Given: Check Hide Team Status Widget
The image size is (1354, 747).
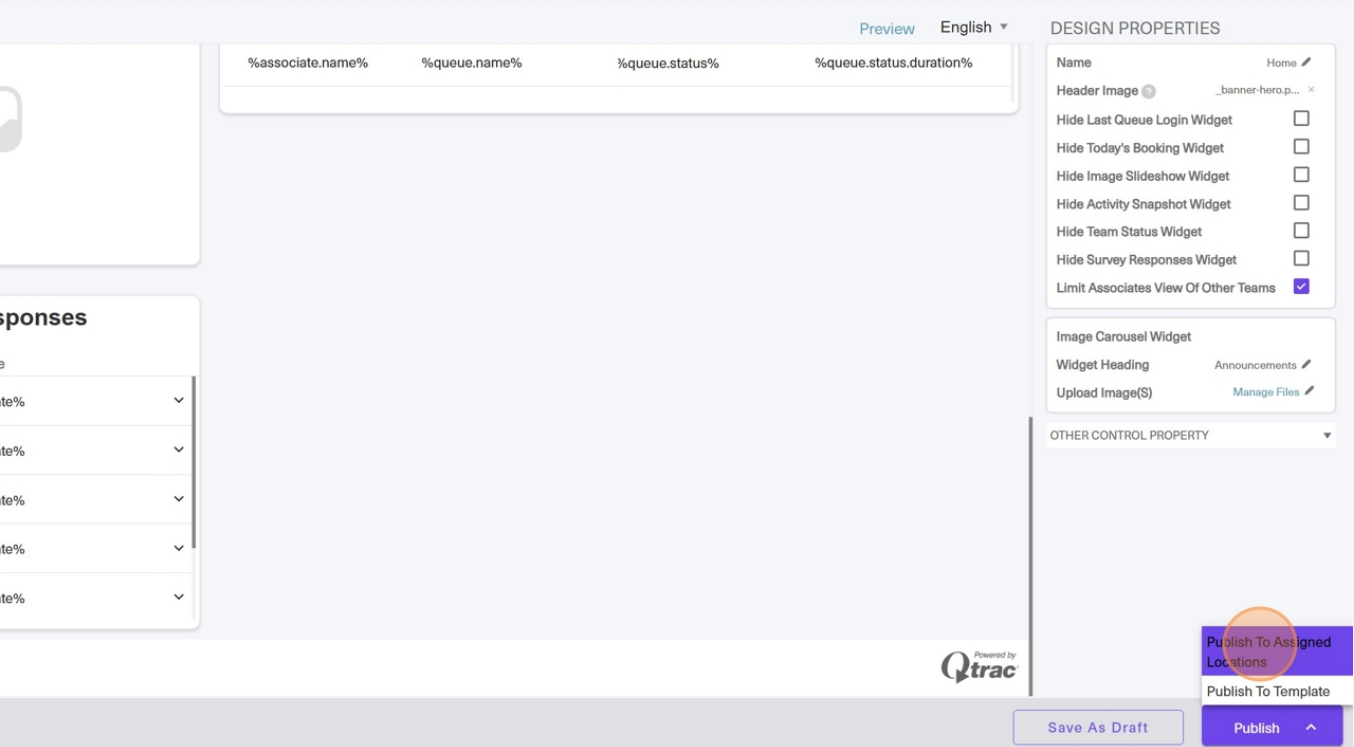Looking at the screenshot, I should [1301, 230].
